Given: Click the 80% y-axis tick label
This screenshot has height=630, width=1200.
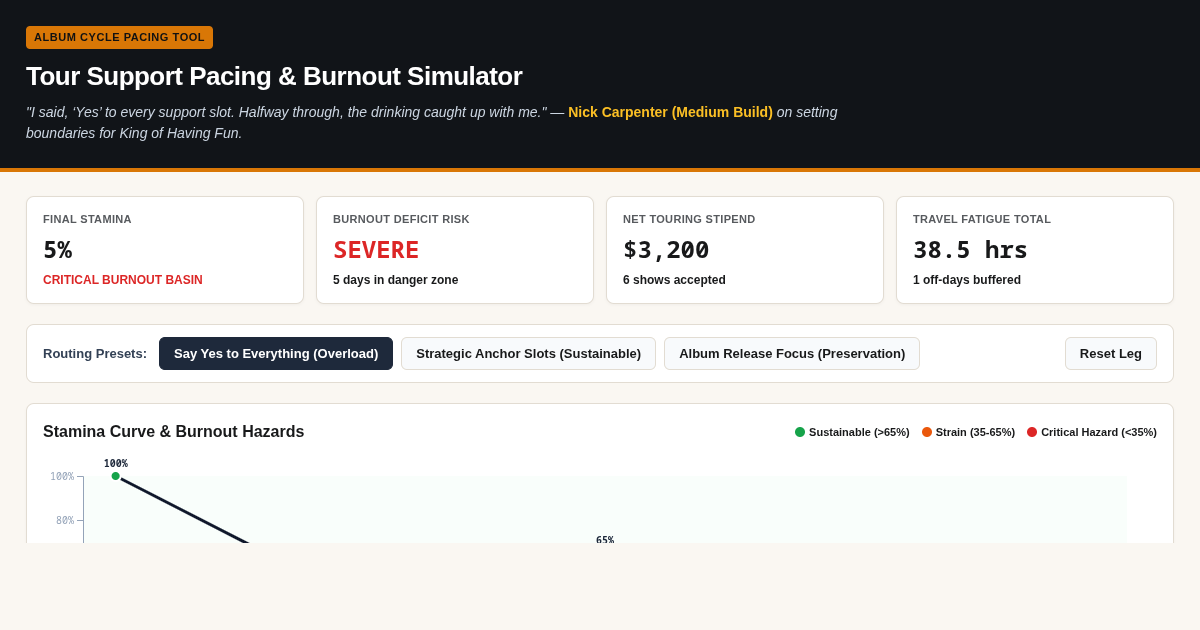Looking at the screenshot, I should click(x=65, y=521).
